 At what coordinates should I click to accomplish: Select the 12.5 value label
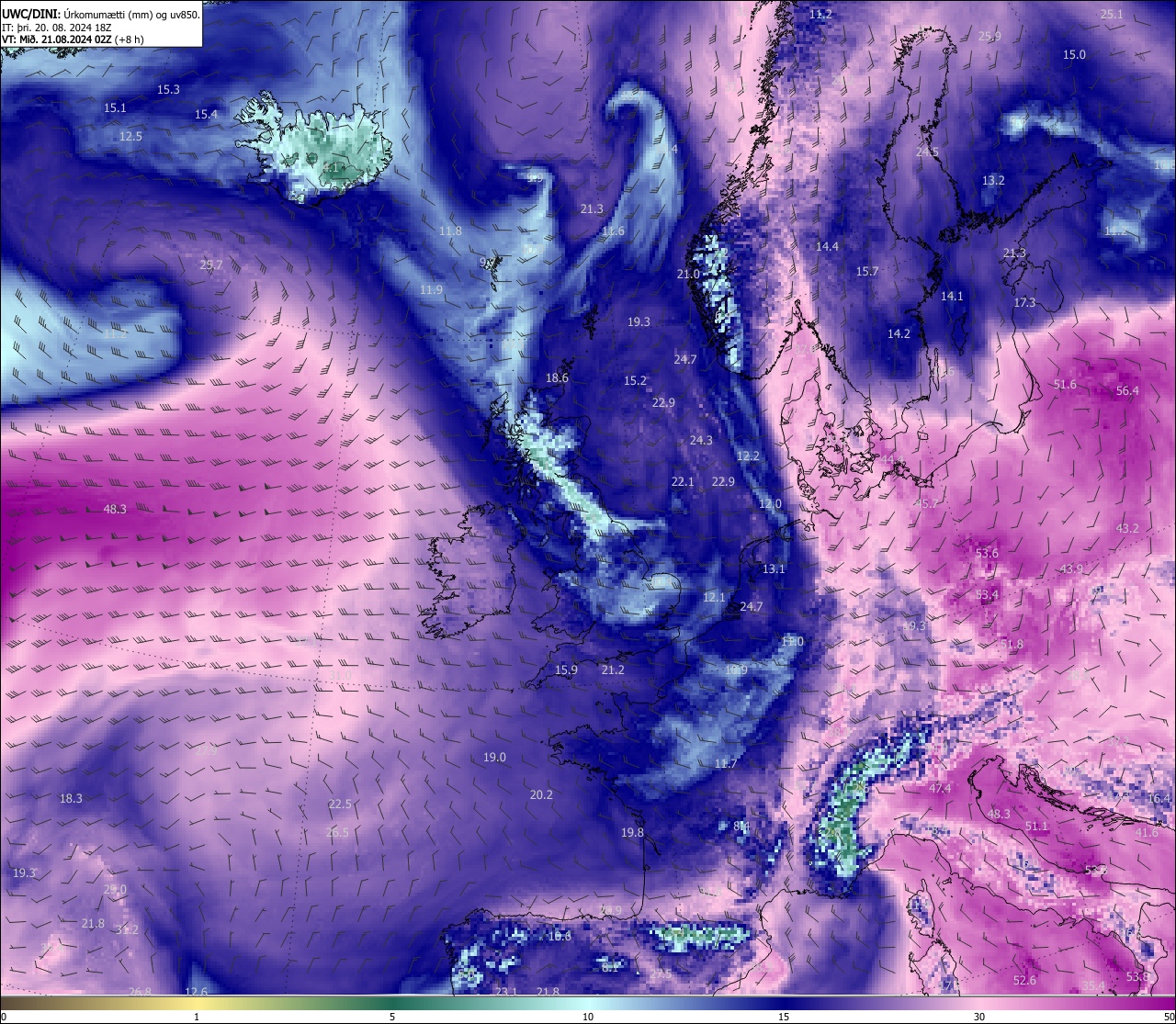[130, 137]
